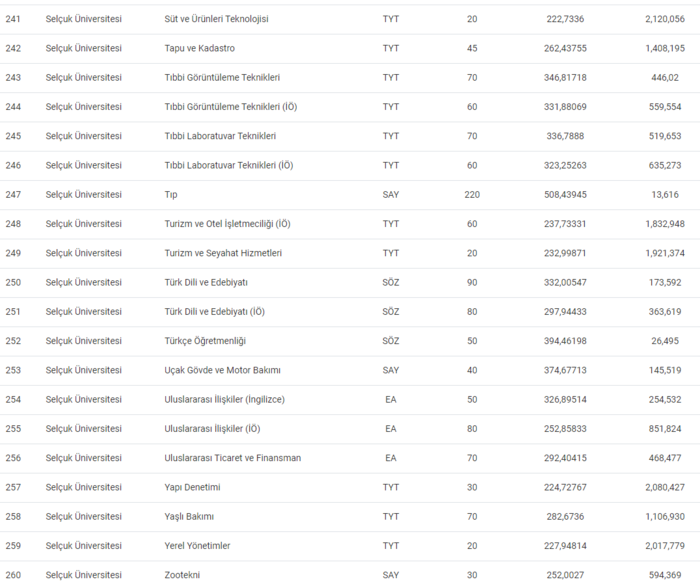Select Turizm ve Otel İşletmeciliği (İÖ) entry

coord(227,224)
